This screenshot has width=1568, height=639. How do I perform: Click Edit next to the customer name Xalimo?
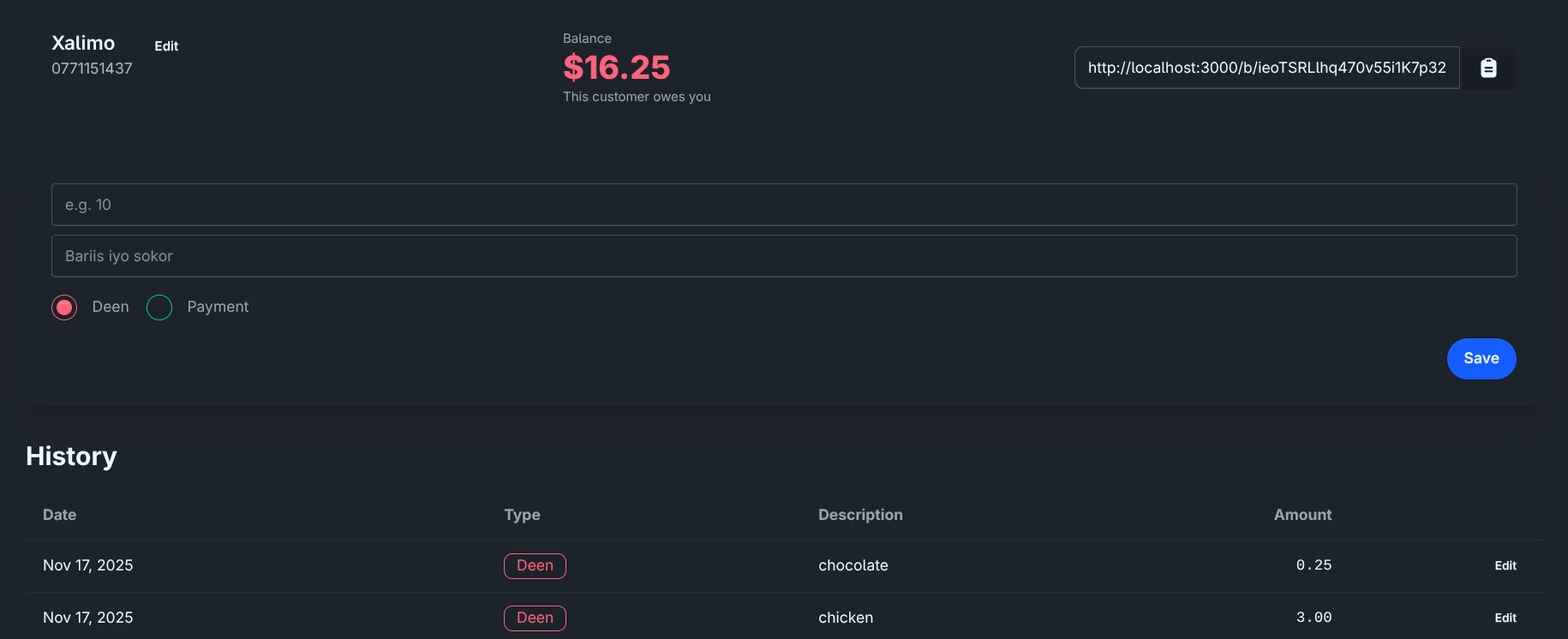[x=166, y=46]
